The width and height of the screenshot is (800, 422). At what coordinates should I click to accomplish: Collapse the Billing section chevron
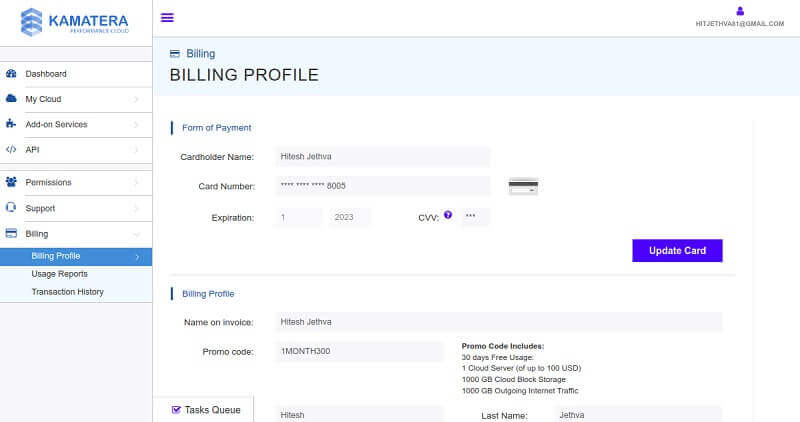[x=136, y=234]
